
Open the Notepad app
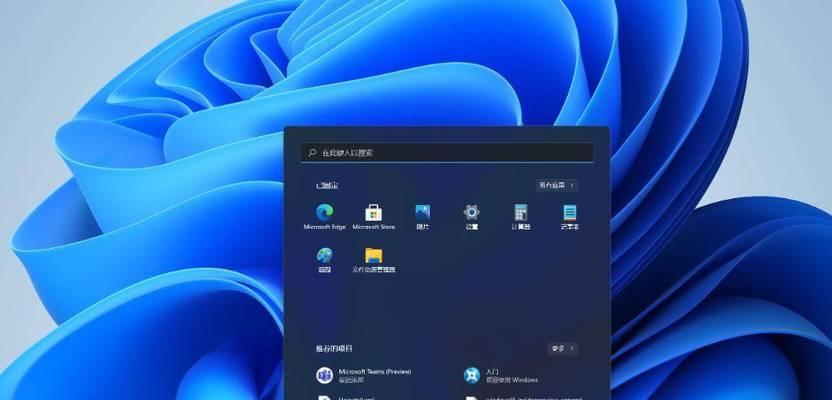click(569, 217)
